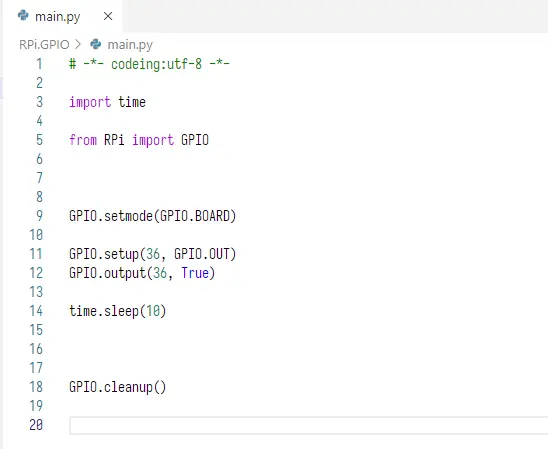Click the Python icon on main.py tab
This screenshot has width=548, height=449.
23,15
